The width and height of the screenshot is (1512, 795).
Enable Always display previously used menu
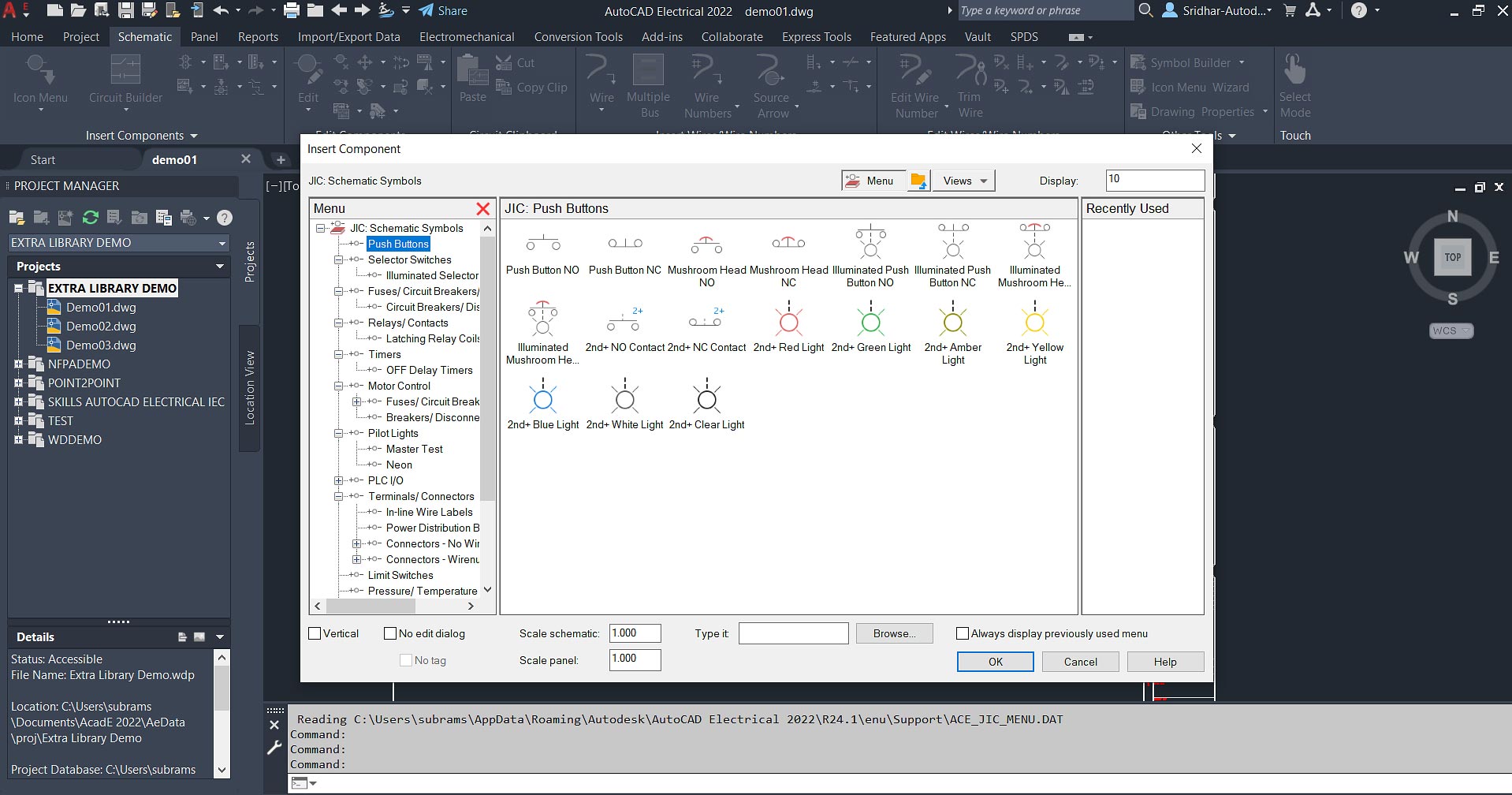(x=963, y=633)
